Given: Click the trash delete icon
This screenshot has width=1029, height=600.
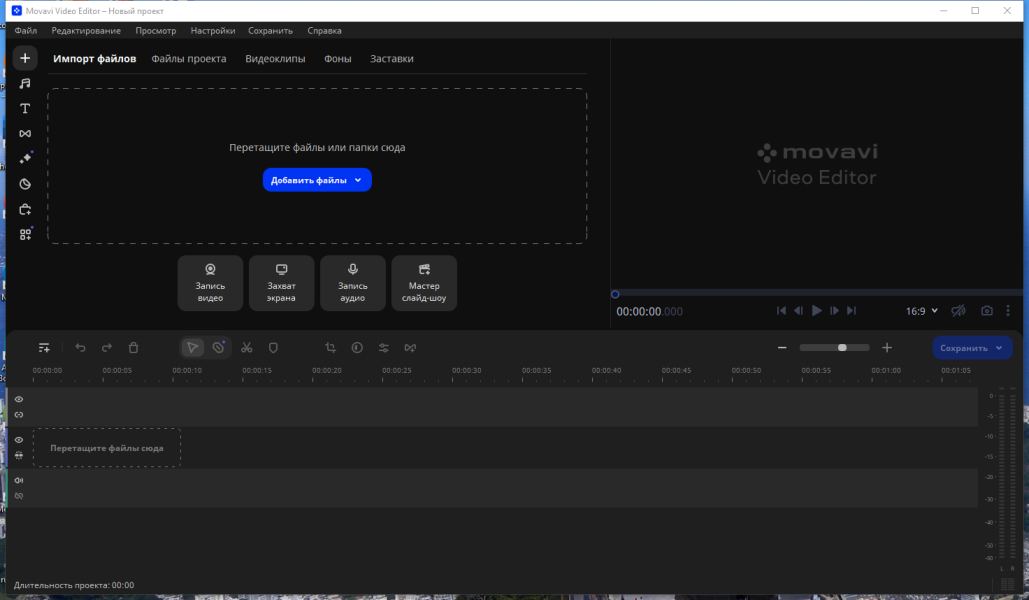Looking at the screenshot, I should click(133, 348).
